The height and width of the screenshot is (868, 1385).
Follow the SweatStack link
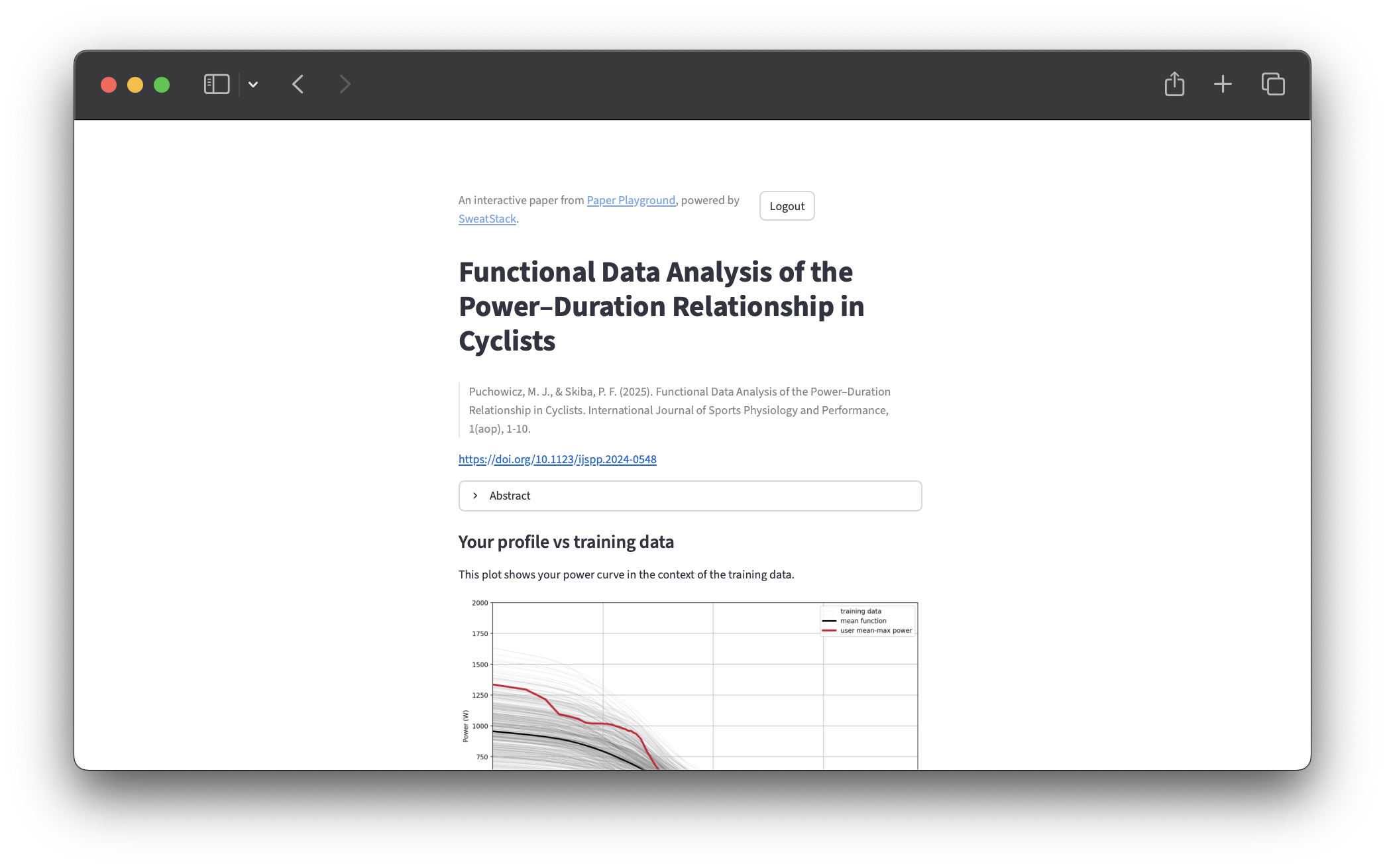487,219
